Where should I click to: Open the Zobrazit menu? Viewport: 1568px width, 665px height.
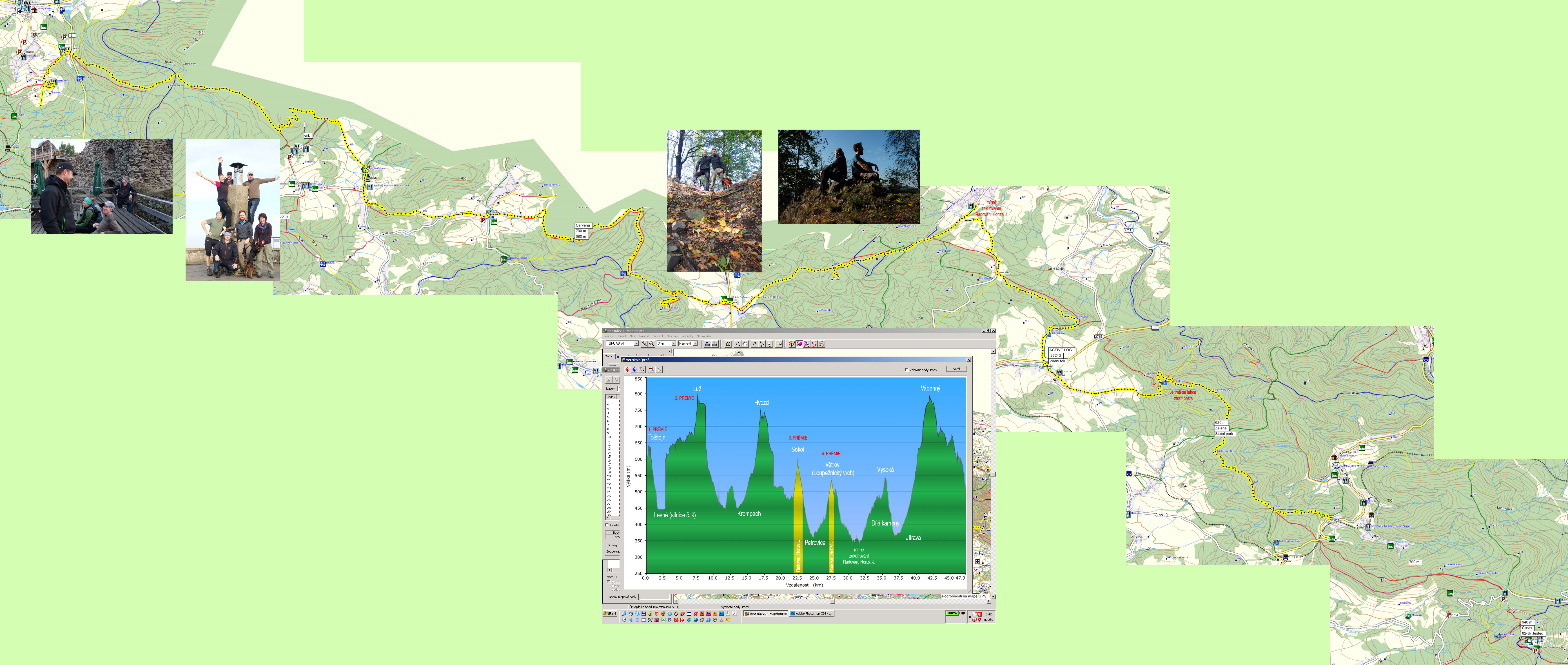click(x=658, y=336)
